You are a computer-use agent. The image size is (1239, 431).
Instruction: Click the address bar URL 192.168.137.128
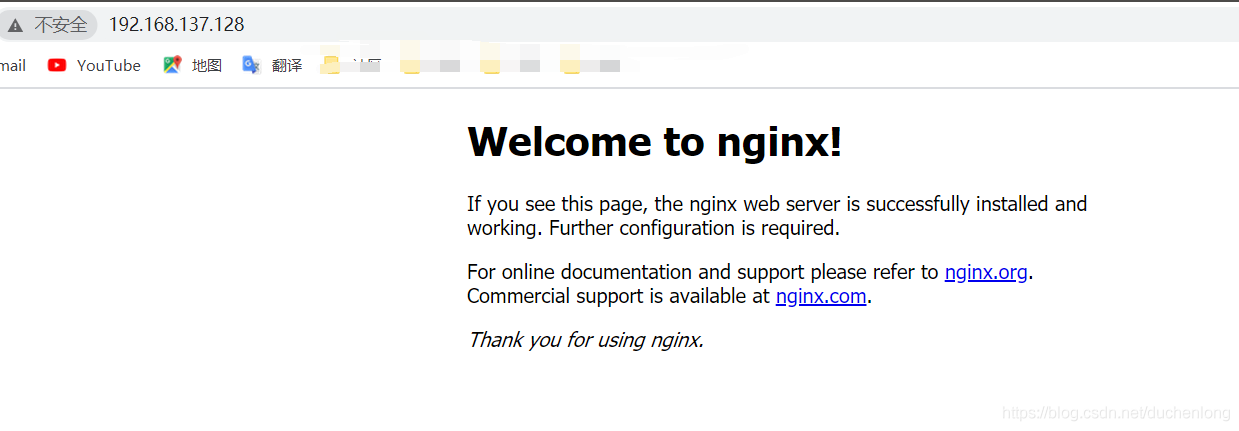[x=176, y=25]
